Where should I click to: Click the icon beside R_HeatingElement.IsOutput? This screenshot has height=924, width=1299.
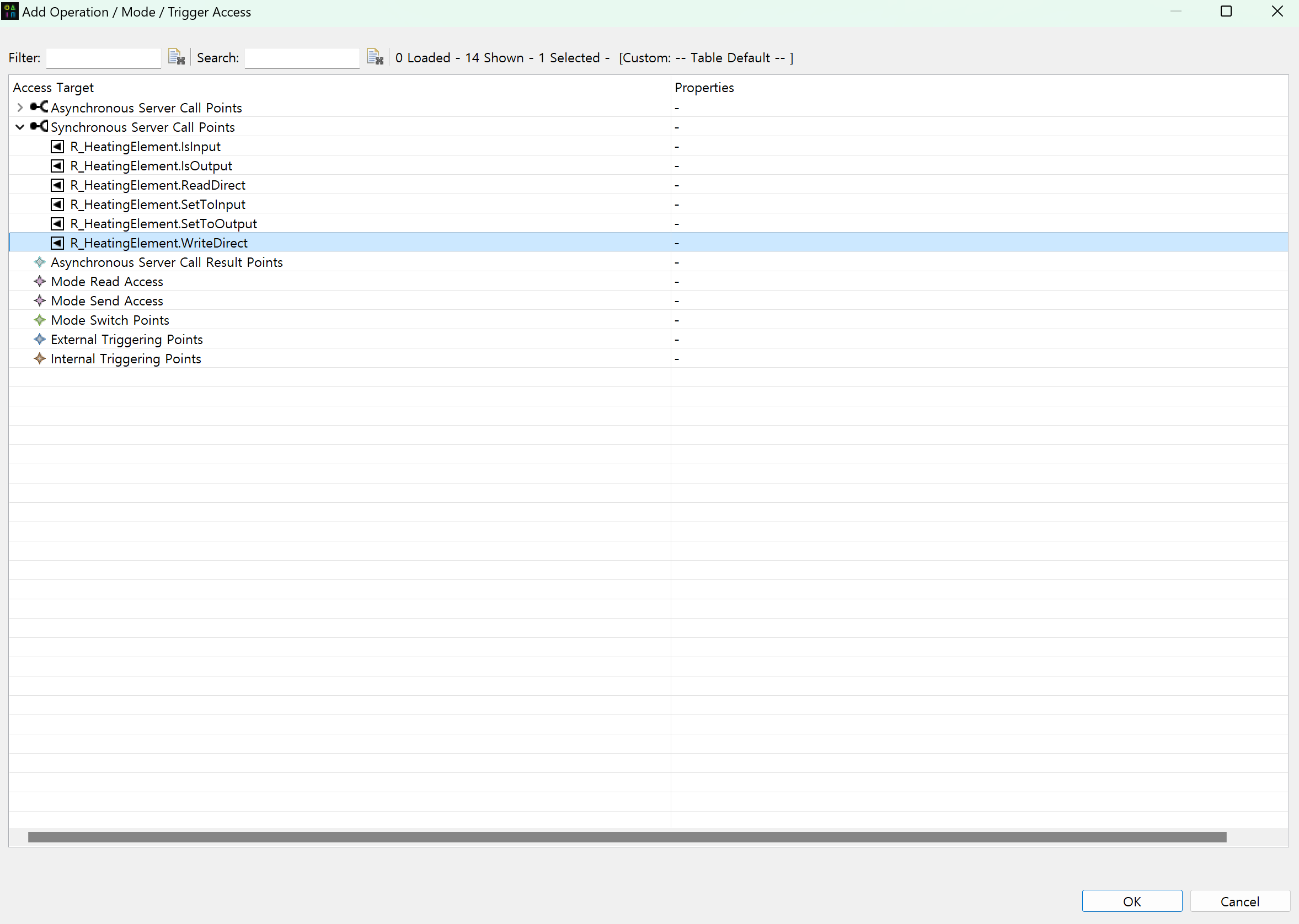coord(57,165)
